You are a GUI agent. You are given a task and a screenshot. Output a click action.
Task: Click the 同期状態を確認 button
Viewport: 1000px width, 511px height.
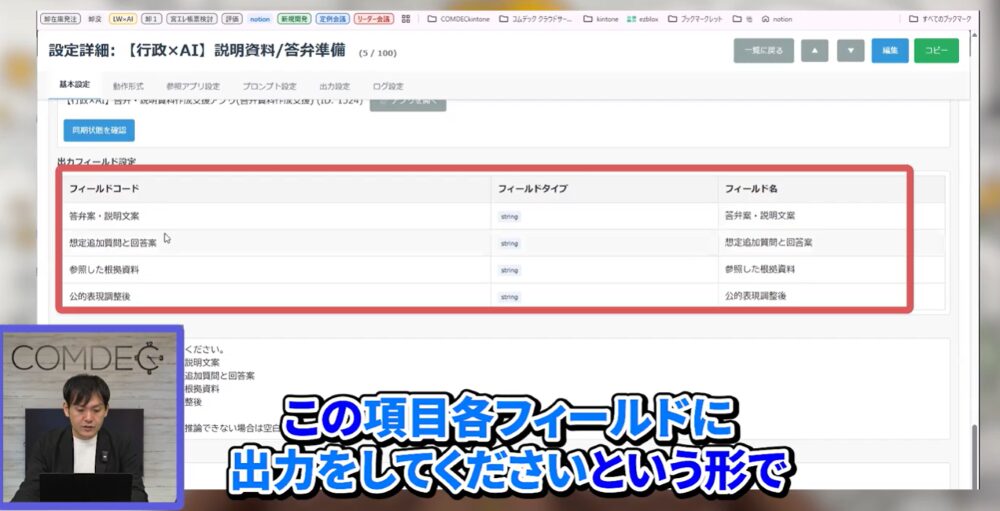98,130
